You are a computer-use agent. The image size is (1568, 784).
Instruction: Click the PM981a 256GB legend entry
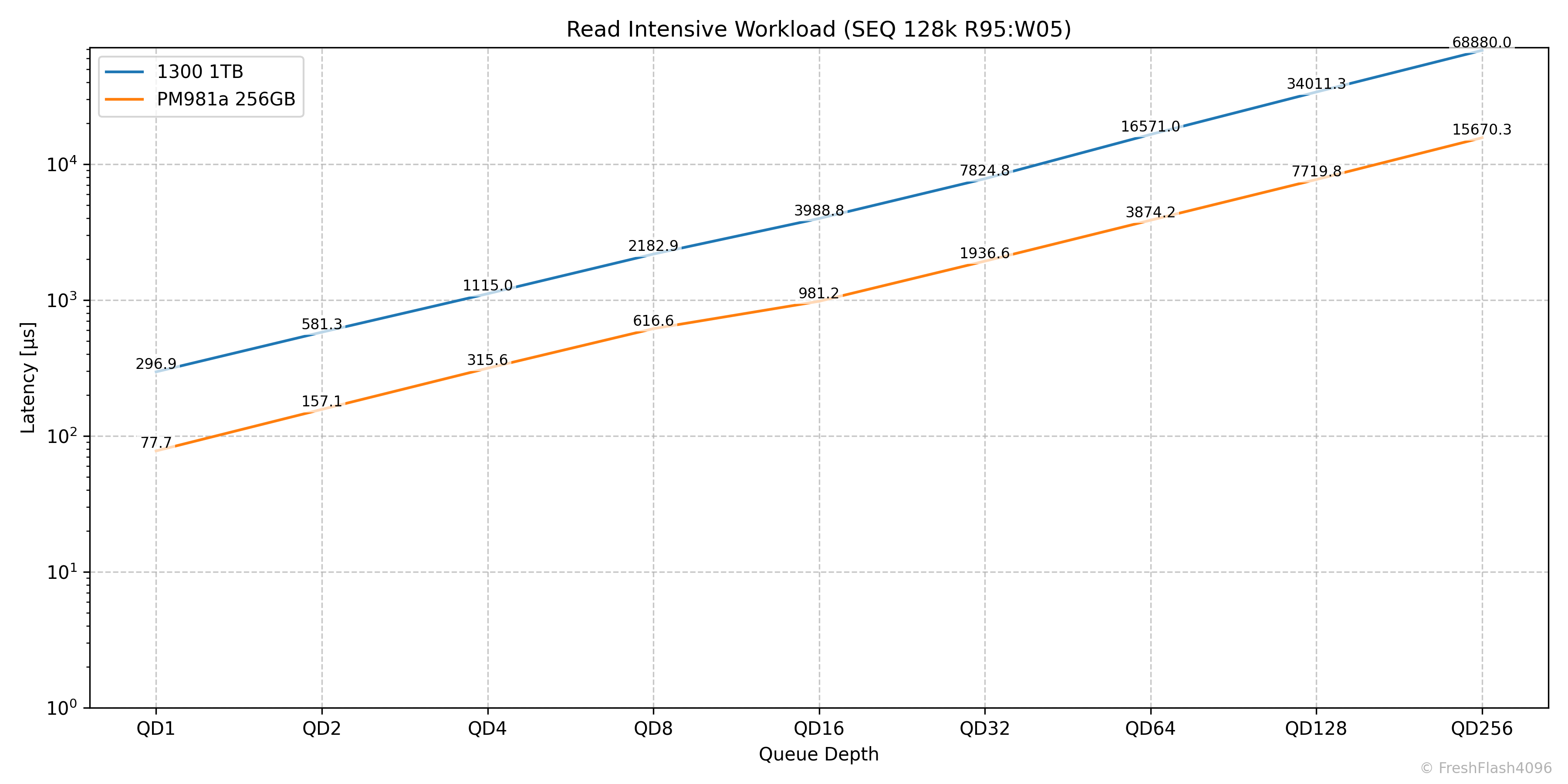coord(226,99)
